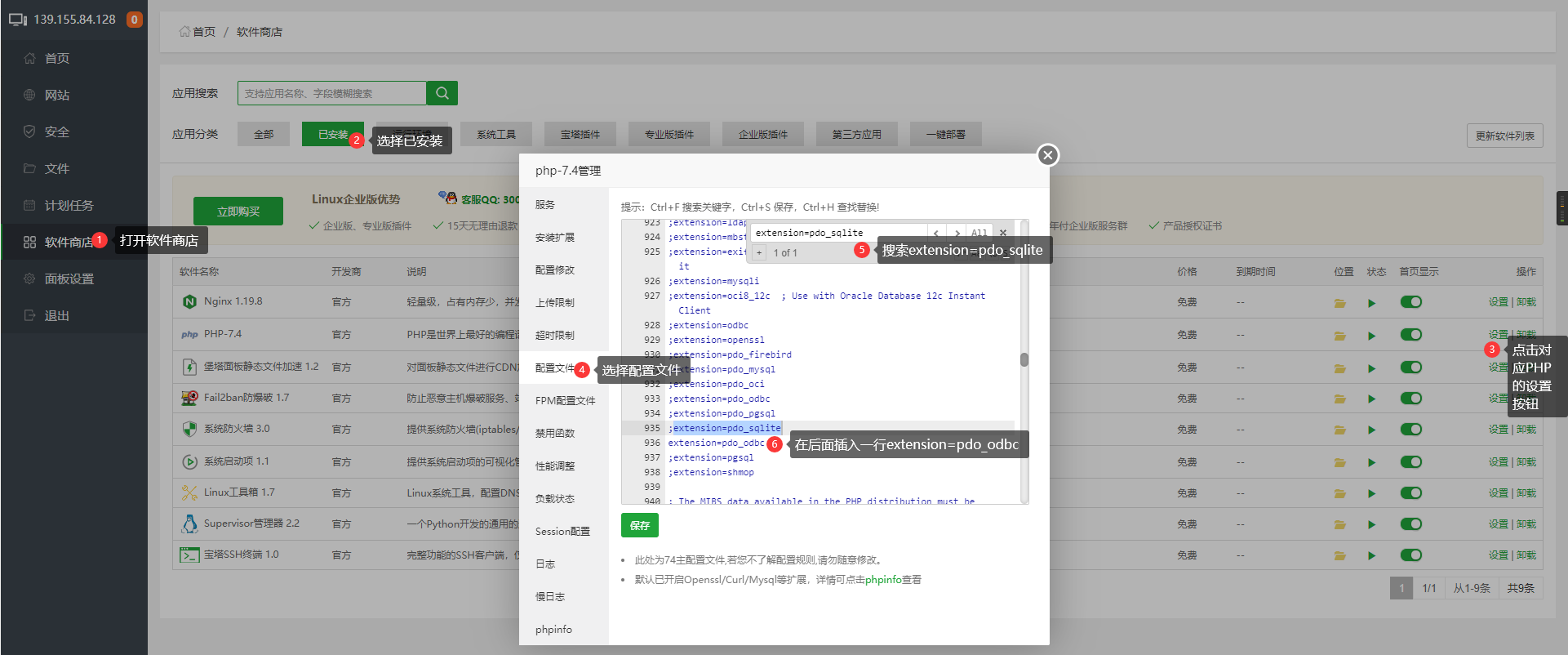Toggle homepage display for 系统防火墙 3.0

pos(1410,430)
